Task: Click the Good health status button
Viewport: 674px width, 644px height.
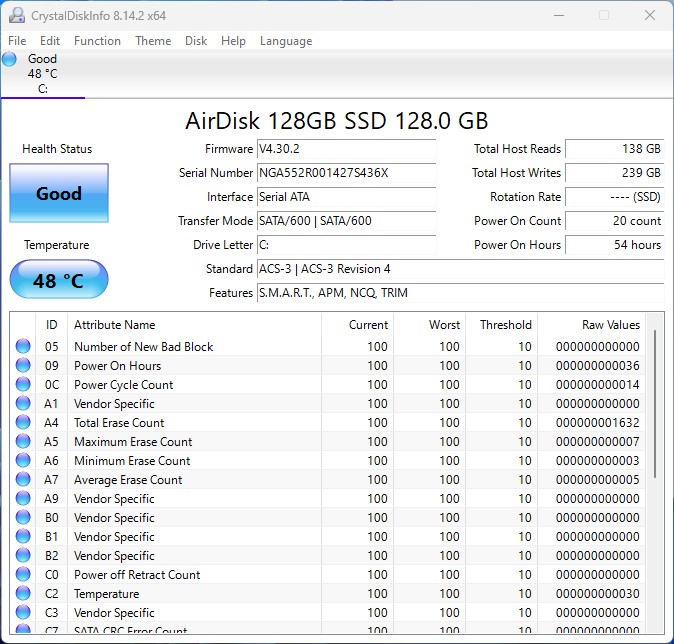Action: pos(59,193)
